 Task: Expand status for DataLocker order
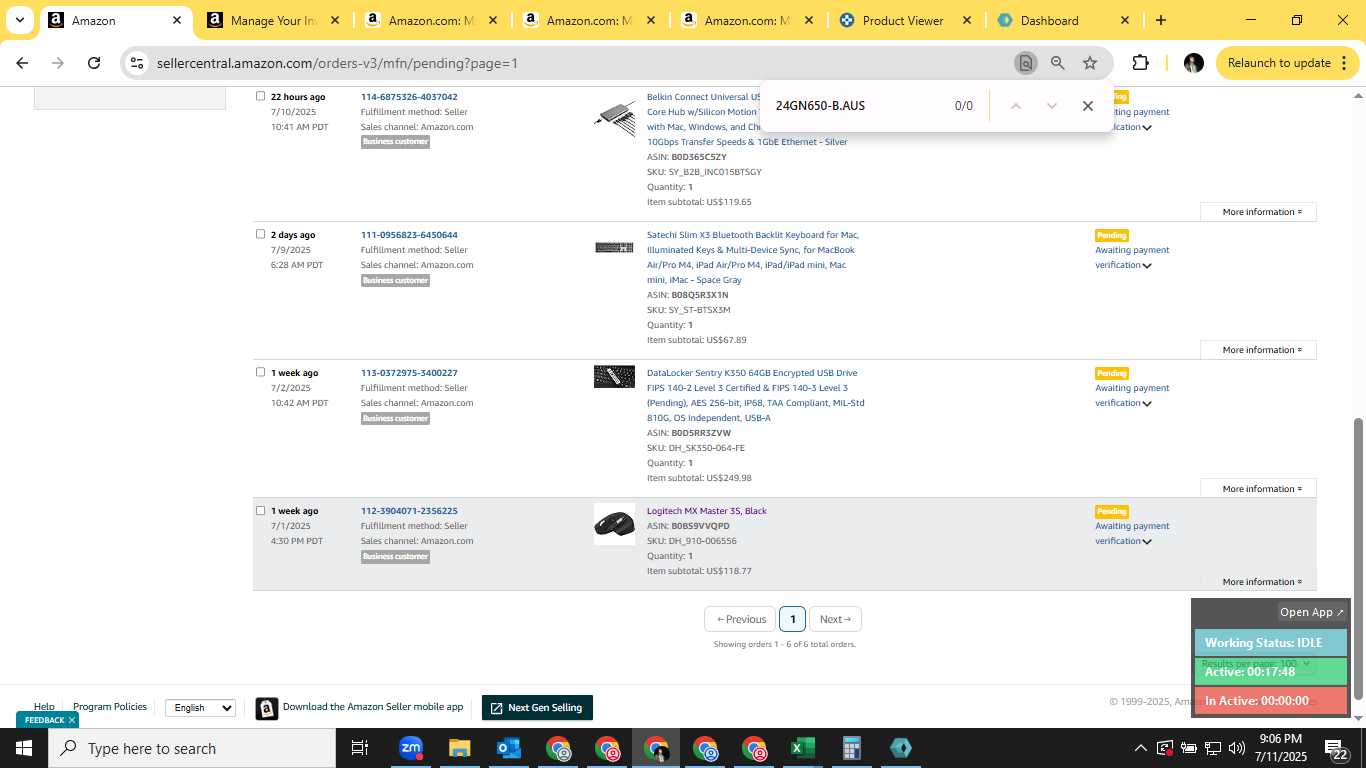(x=1147, y=404)
